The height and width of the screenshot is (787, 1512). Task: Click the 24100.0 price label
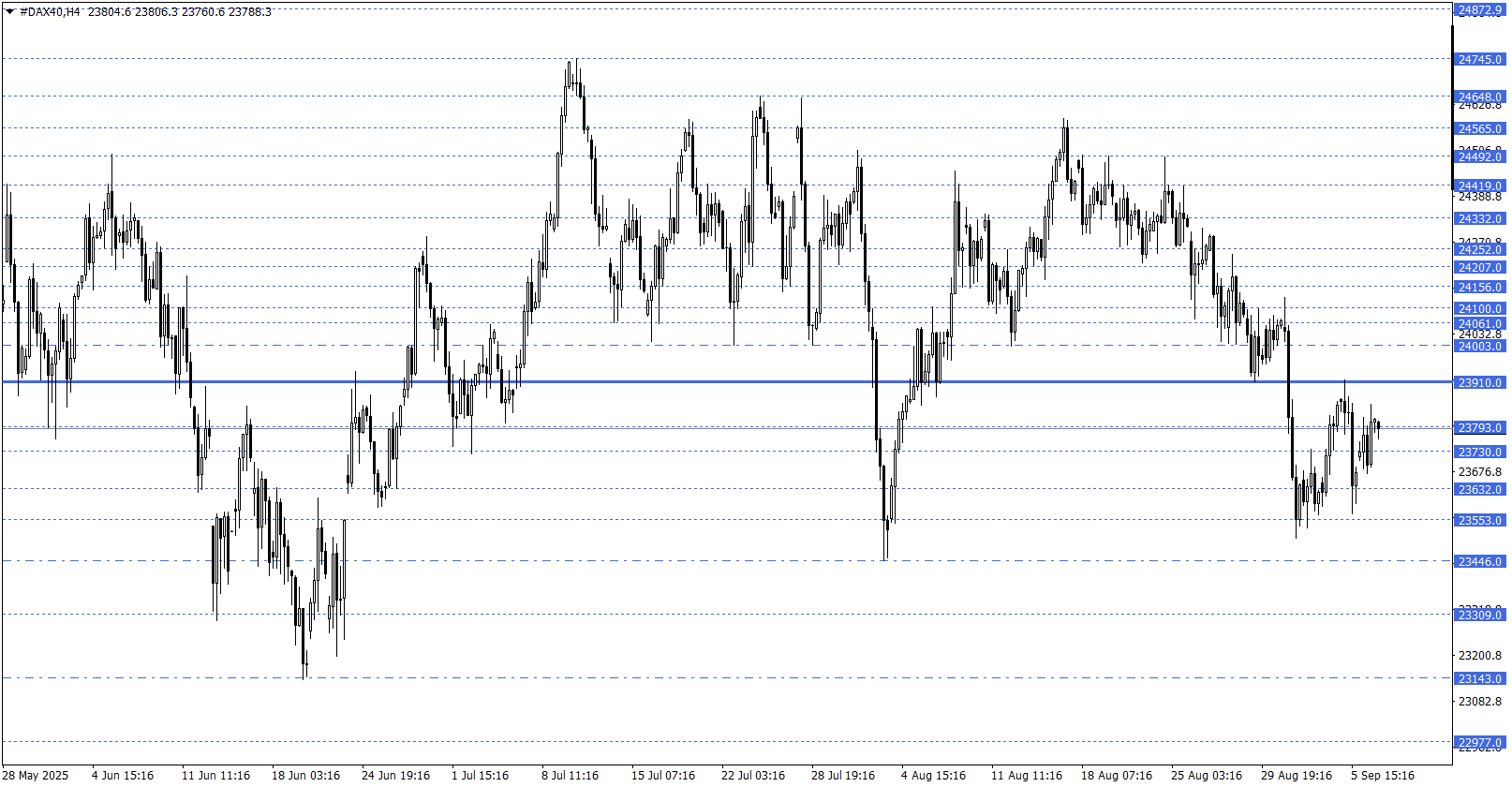1479,309
